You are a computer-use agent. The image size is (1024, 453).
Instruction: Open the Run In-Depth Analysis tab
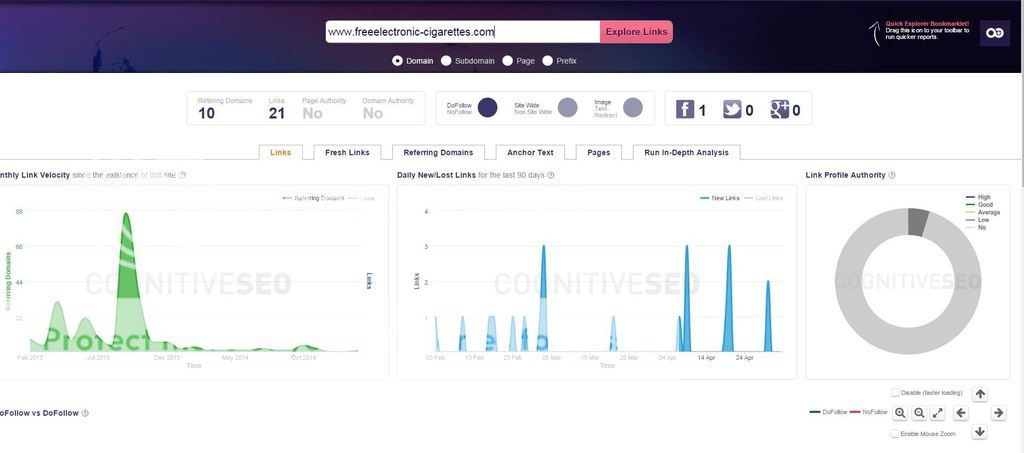[686, 152]
